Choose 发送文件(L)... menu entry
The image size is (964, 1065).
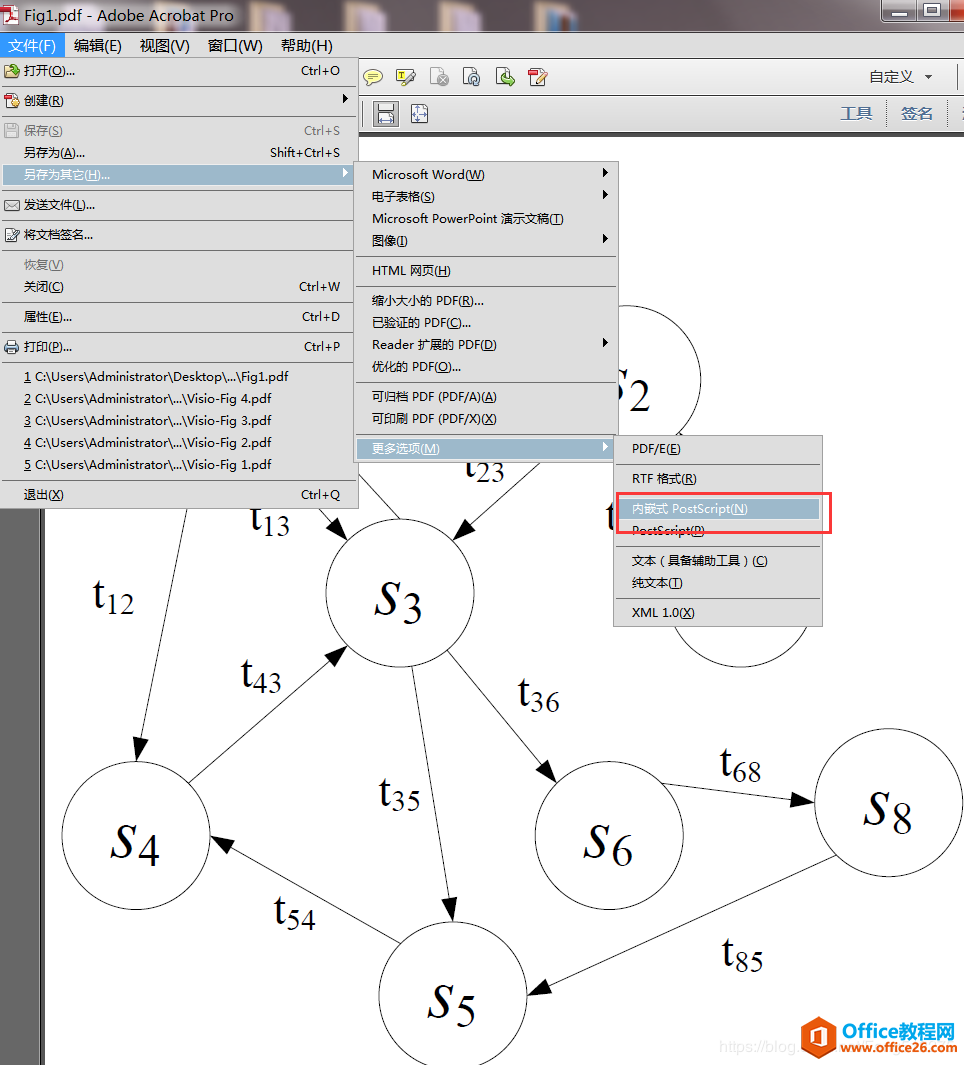pyautogui.click(x=178, y=205)
